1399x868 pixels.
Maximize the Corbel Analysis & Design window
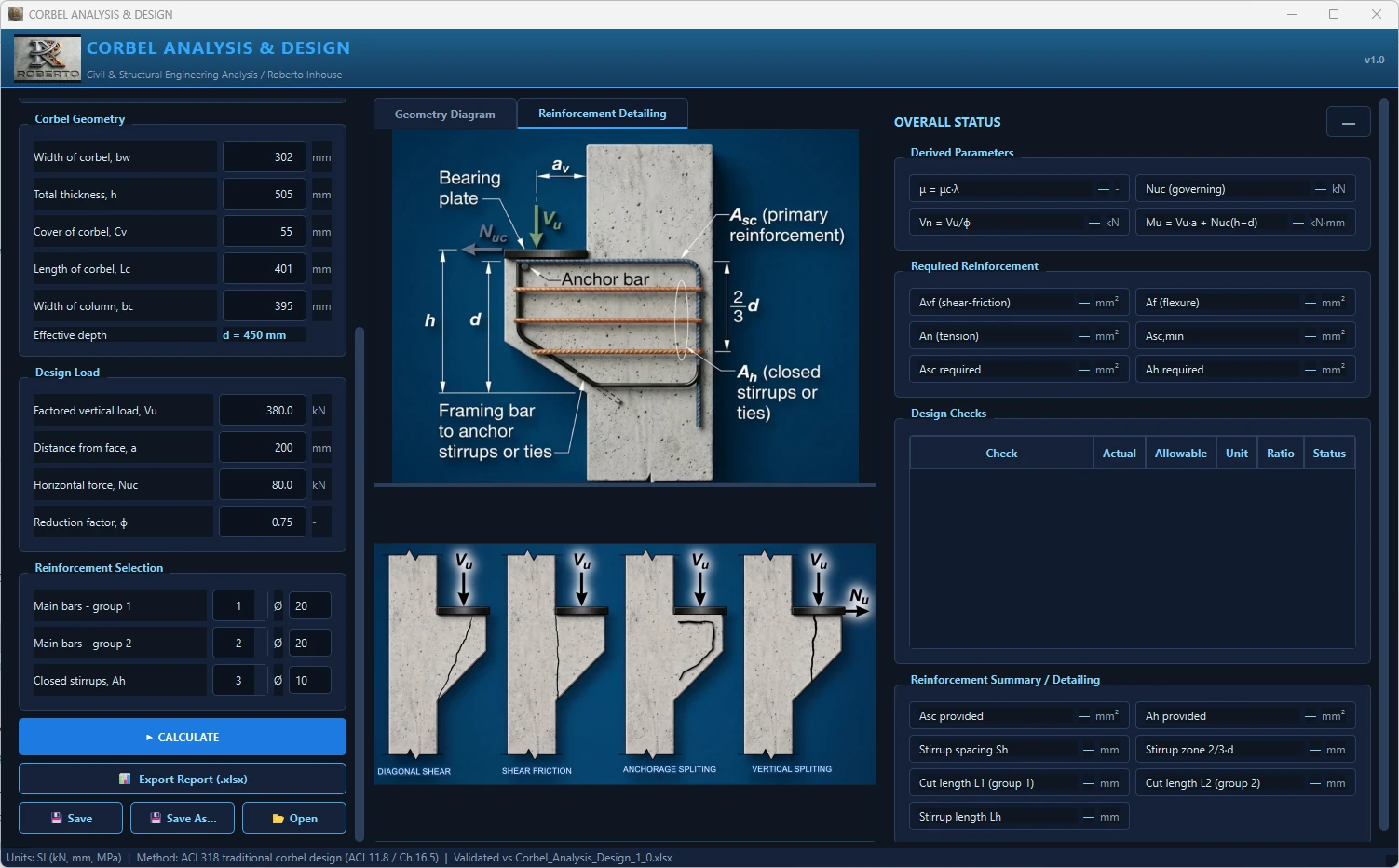pos(1334,14)
